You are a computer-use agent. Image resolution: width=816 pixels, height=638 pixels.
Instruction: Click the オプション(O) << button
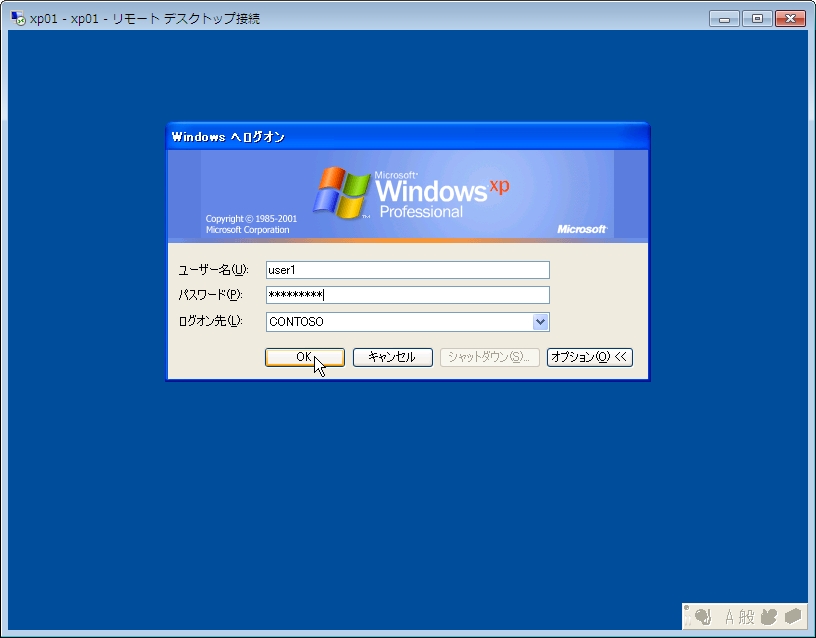(590, 357)
